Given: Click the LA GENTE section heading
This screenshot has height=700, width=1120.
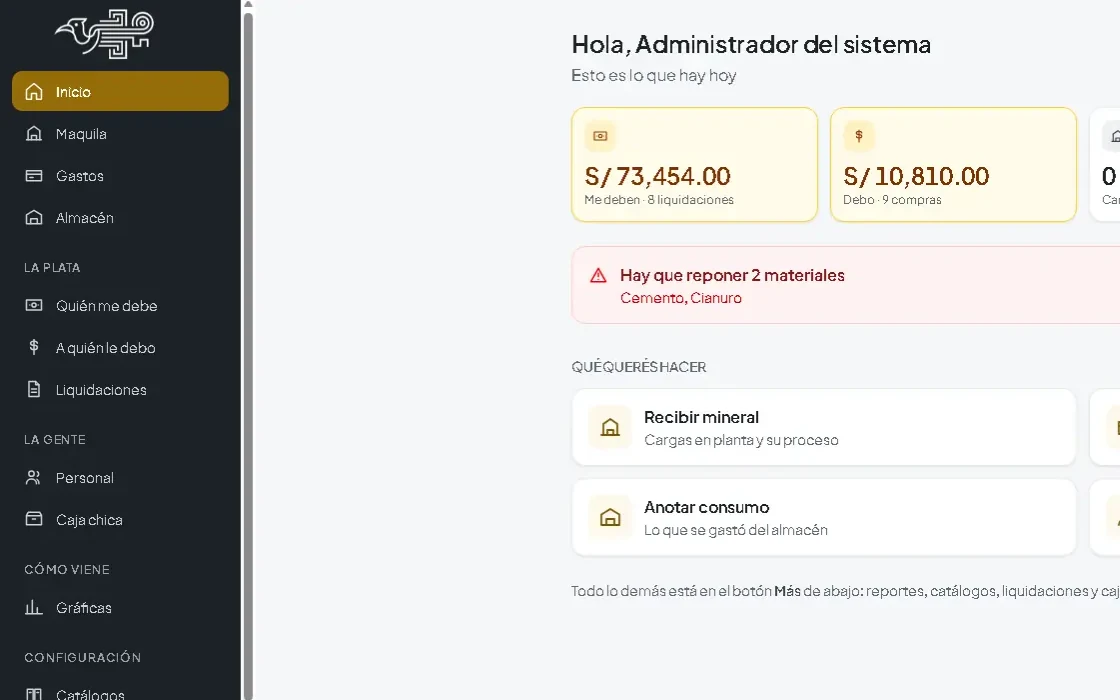Looking at the screenshot, I should 55,440.
